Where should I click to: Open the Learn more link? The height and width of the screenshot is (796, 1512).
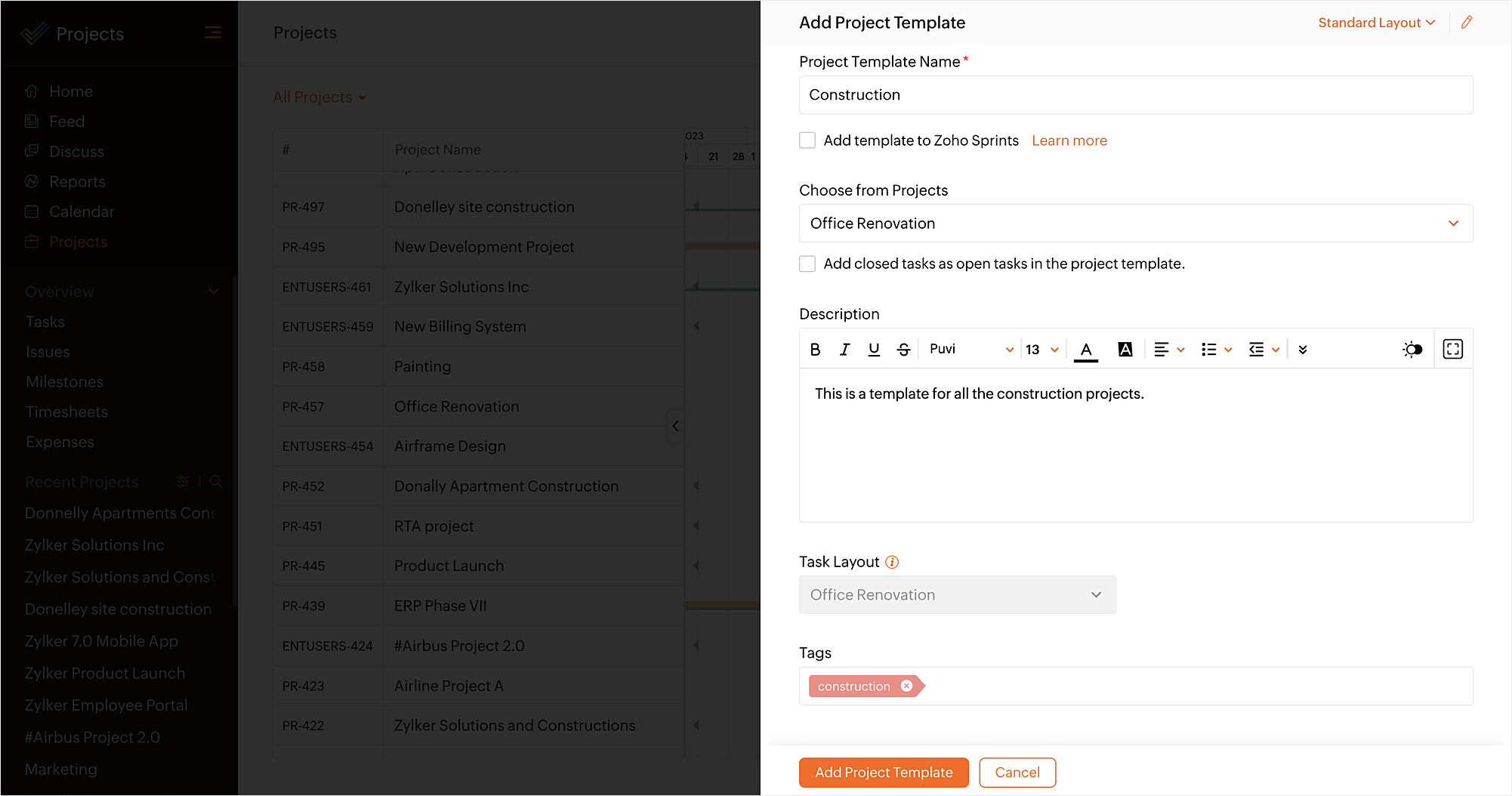1069,140
